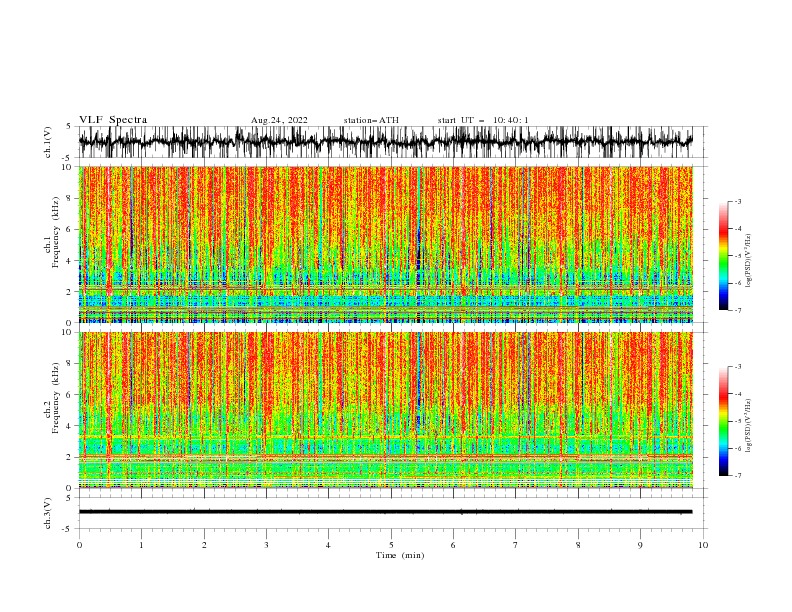The image size is (792, 612).
Task: Click the "-5" value on lower colorbar
Action: pos(737,421)
